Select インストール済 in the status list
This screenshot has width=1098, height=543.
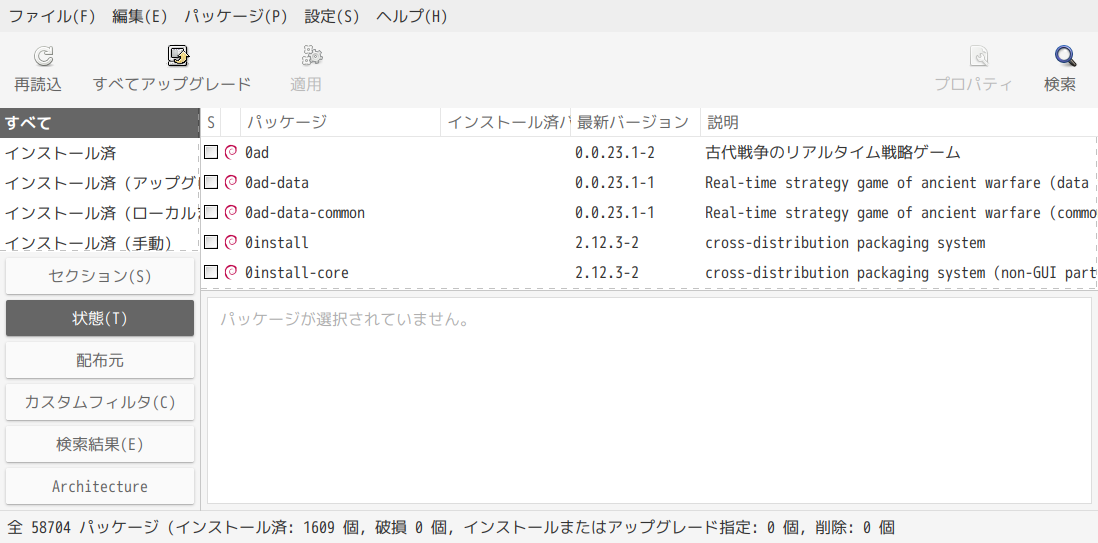click(100, 153)
